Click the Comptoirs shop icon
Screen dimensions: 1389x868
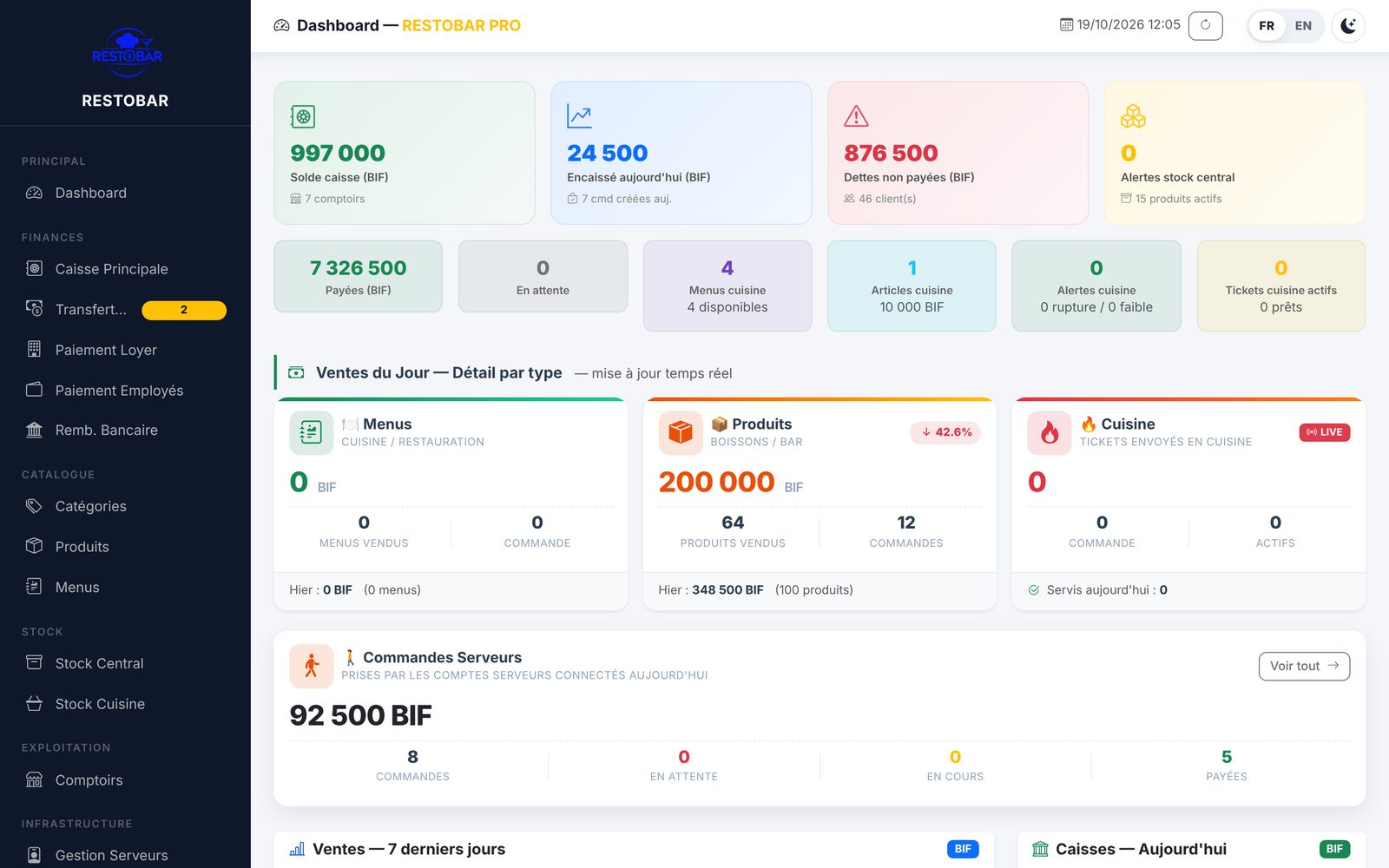34,780
